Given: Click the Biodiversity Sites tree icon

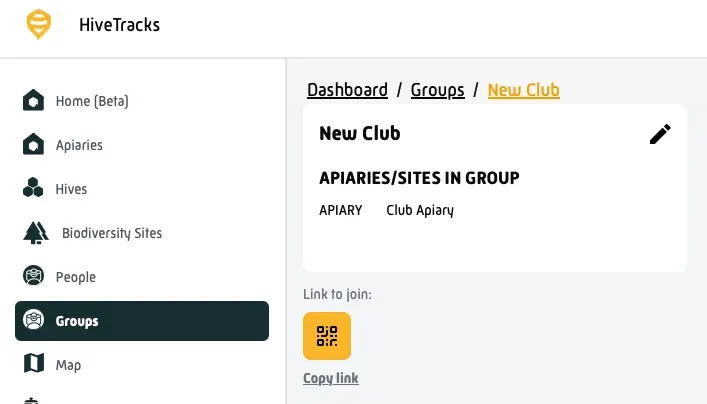Looking at the screenshot, I should pos(36,233).
